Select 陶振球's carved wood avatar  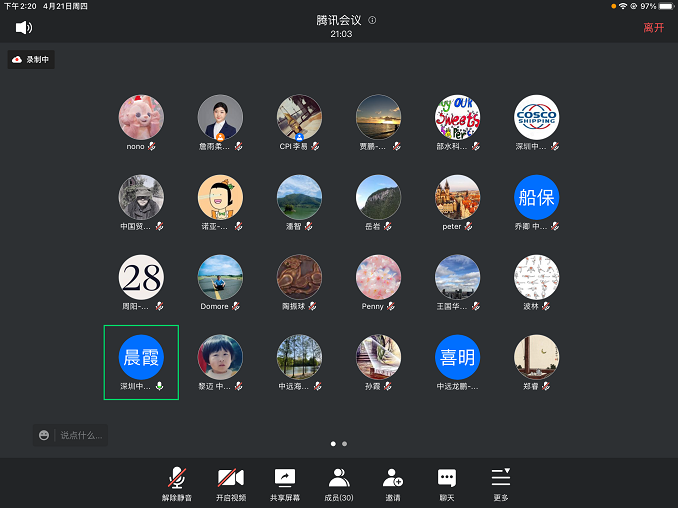click(299, 277)
